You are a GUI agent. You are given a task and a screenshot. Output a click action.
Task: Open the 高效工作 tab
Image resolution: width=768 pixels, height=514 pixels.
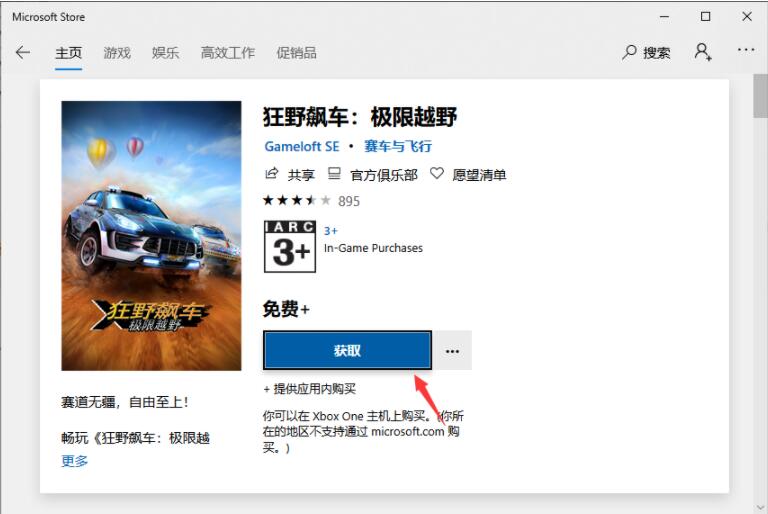click(228, 52)
